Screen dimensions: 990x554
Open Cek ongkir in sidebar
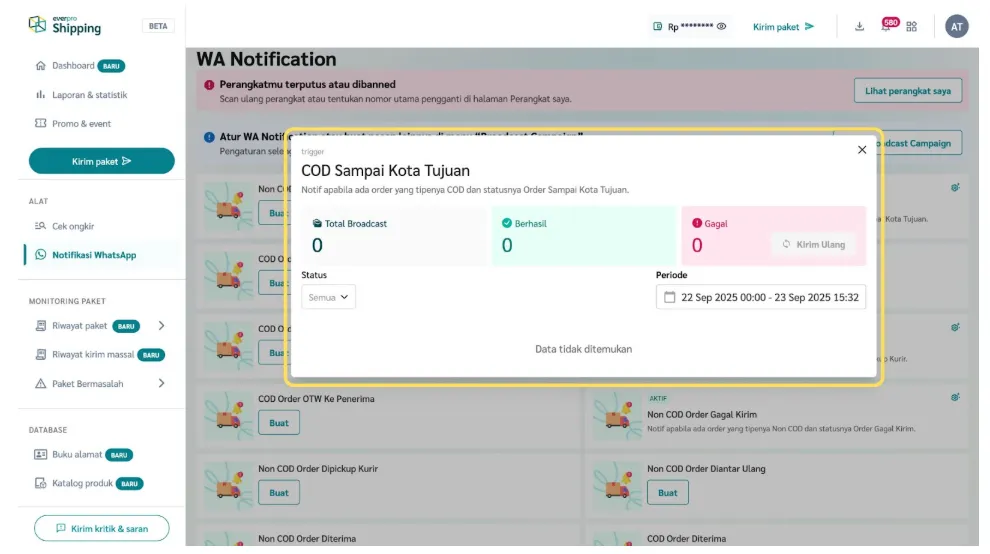coord(73,226)
